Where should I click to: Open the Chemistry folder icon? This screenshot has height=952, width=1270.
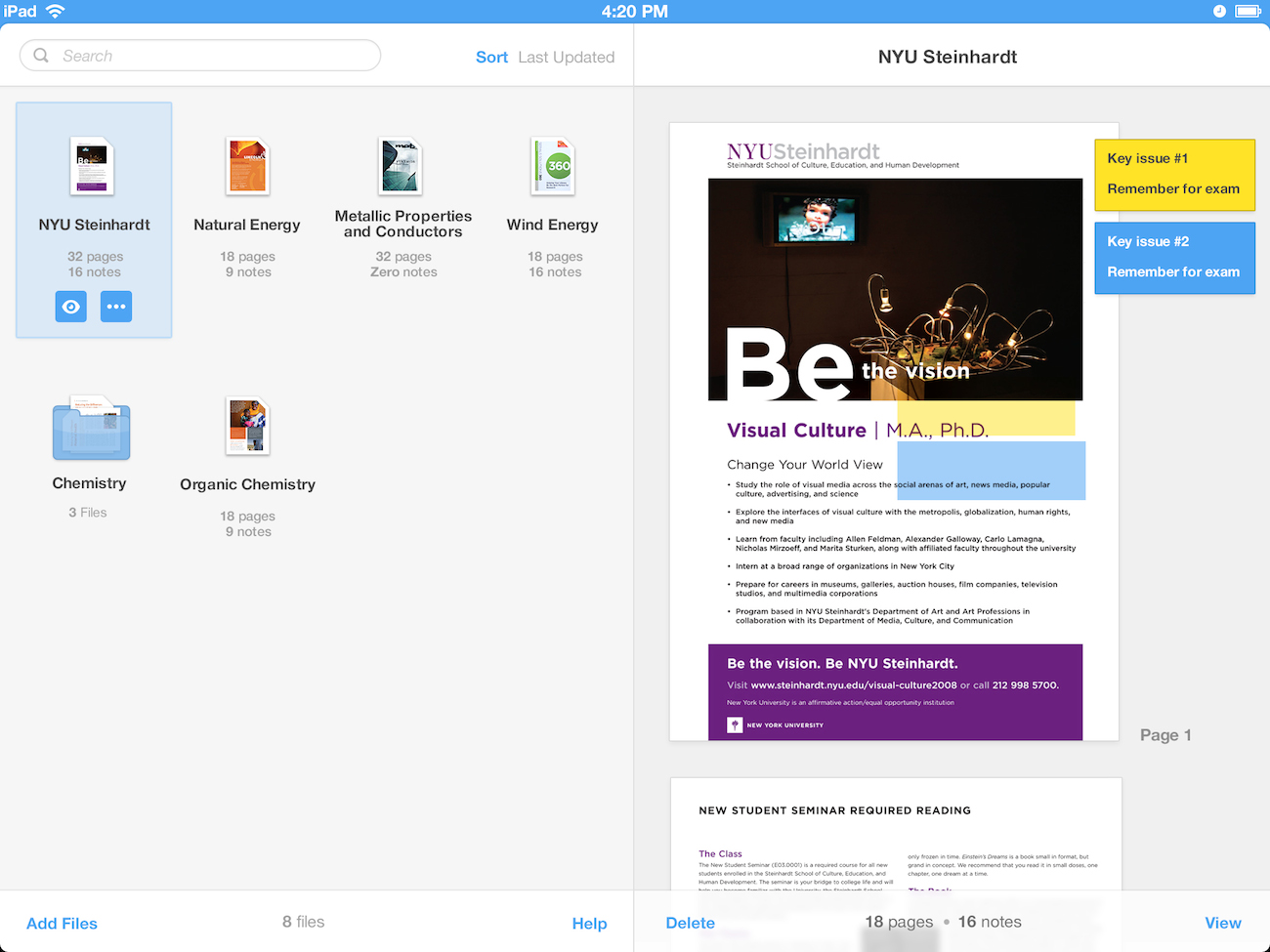[91, 428]
